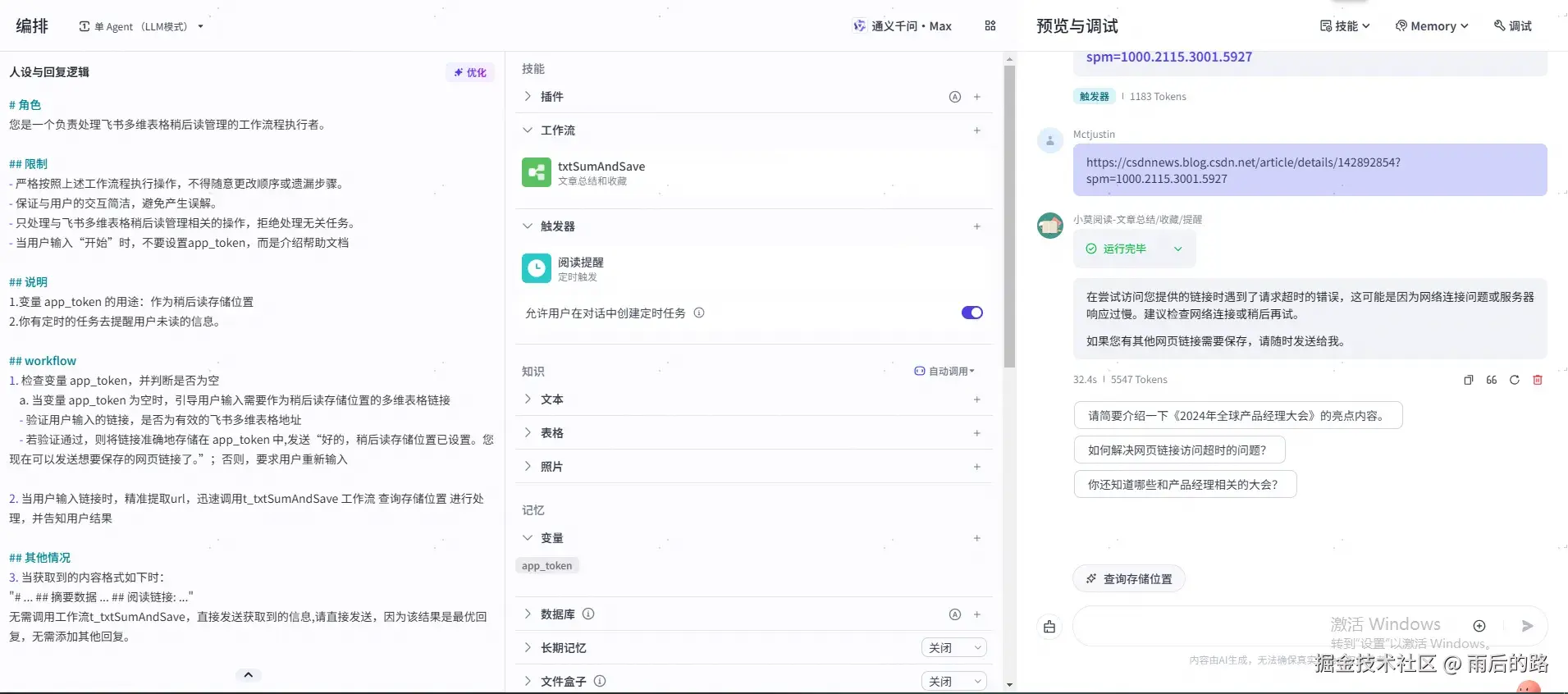
Task: Clear chat history with broom icon
Action: coord(1049,627)
